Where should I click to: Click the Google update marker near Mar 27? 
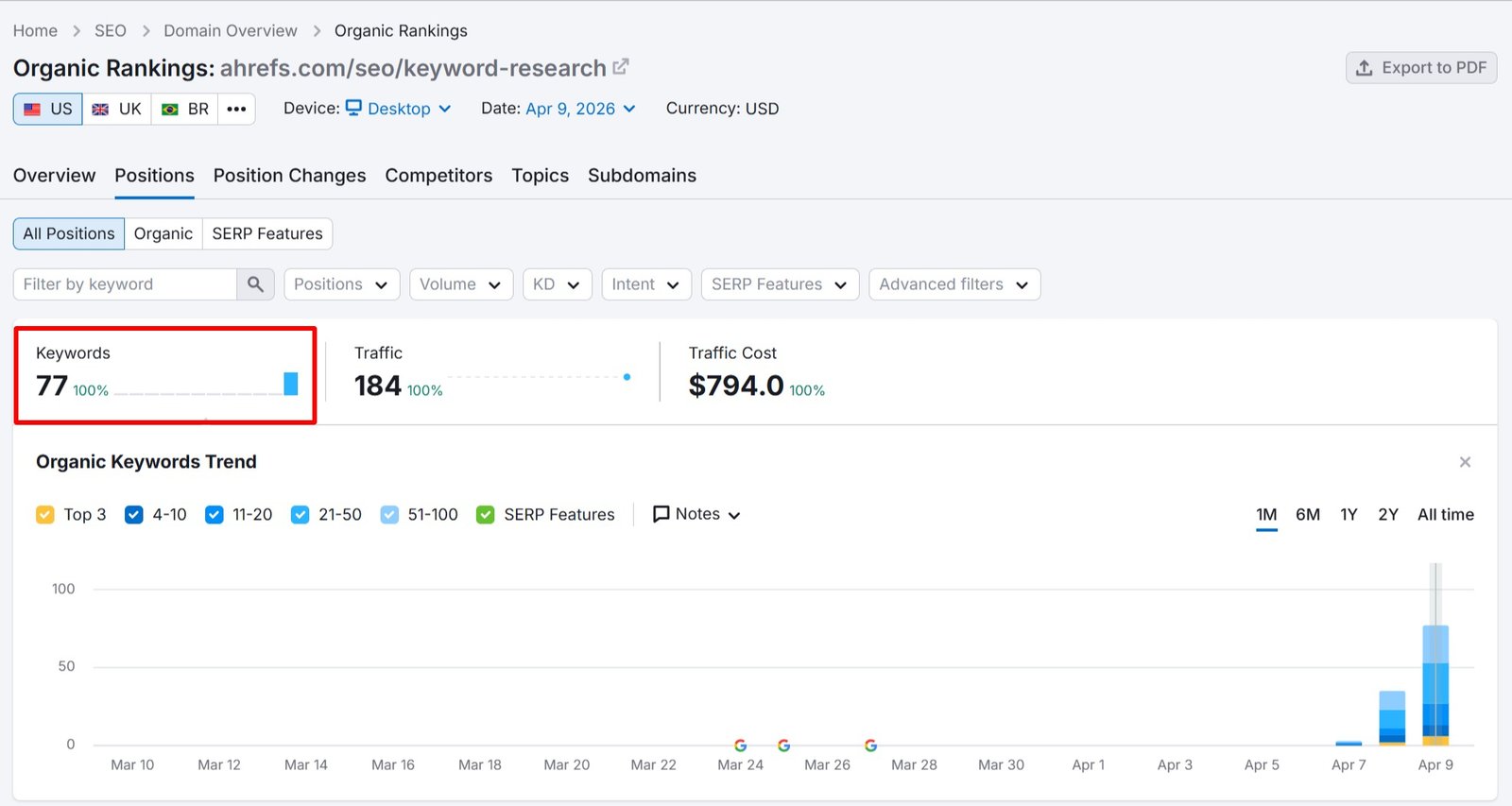point(870,746)
